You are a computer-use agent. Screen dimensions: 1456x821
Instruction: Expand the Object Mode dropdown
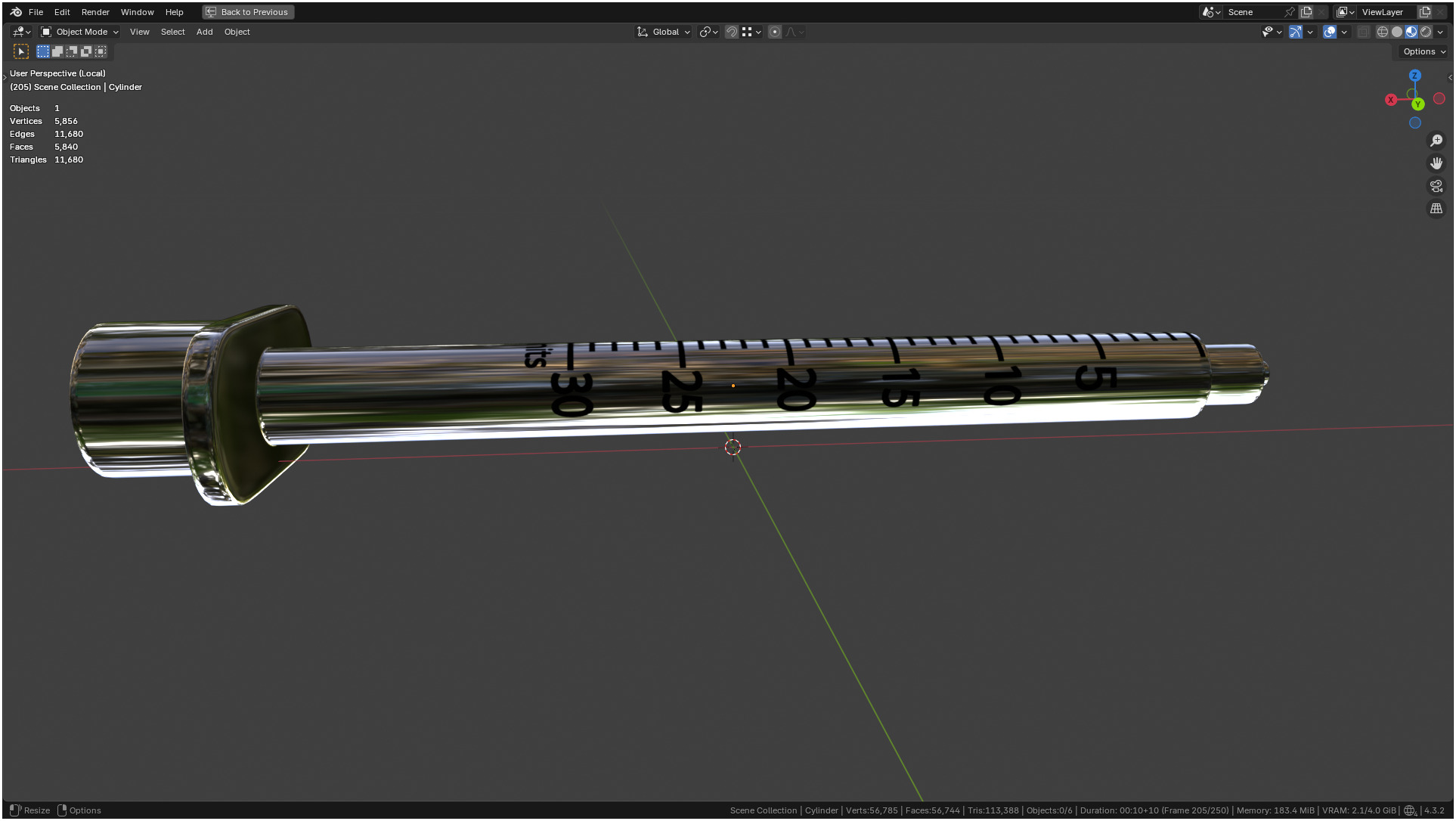click(x=79, y=32)
